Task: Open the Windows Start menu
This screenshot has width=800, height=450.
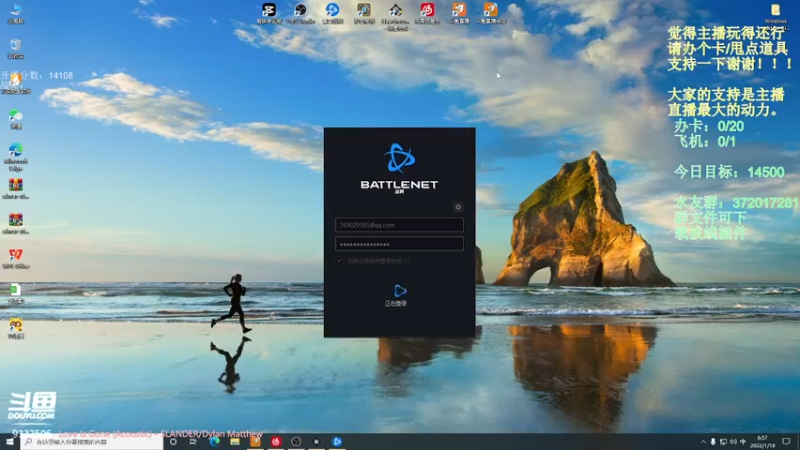Action: tap(10, 442)
